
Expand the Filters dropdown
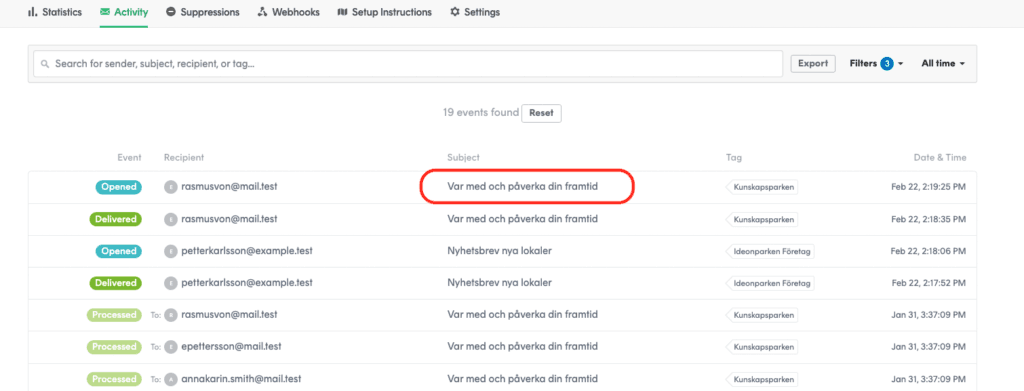click(876, 63)
